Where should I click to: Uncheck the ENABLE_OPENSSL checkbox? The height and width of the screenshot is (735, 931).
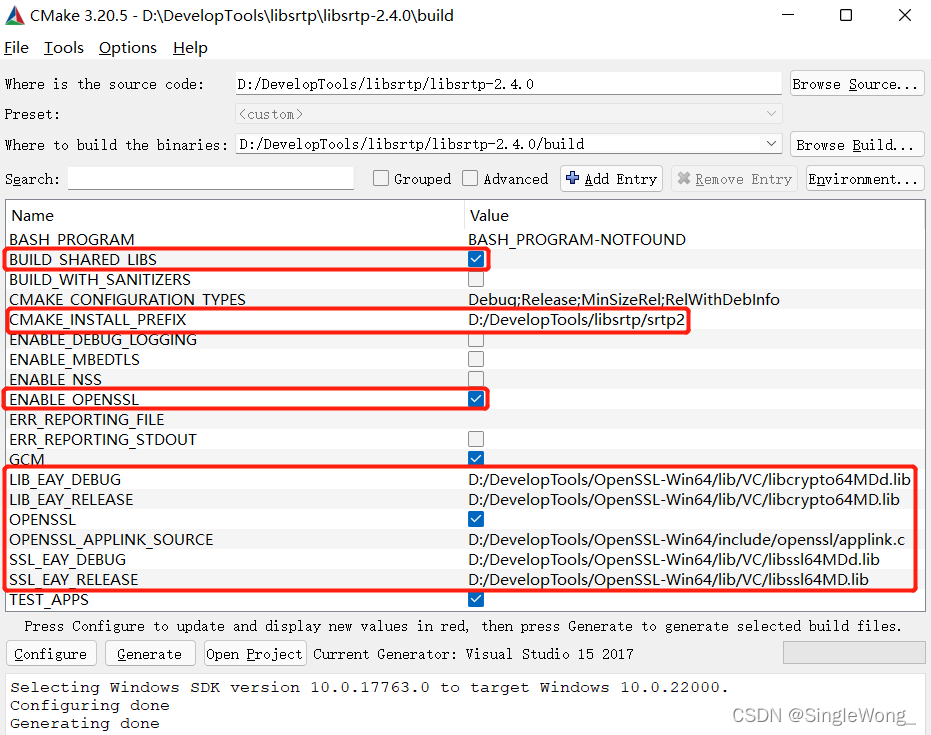point(476,399)
